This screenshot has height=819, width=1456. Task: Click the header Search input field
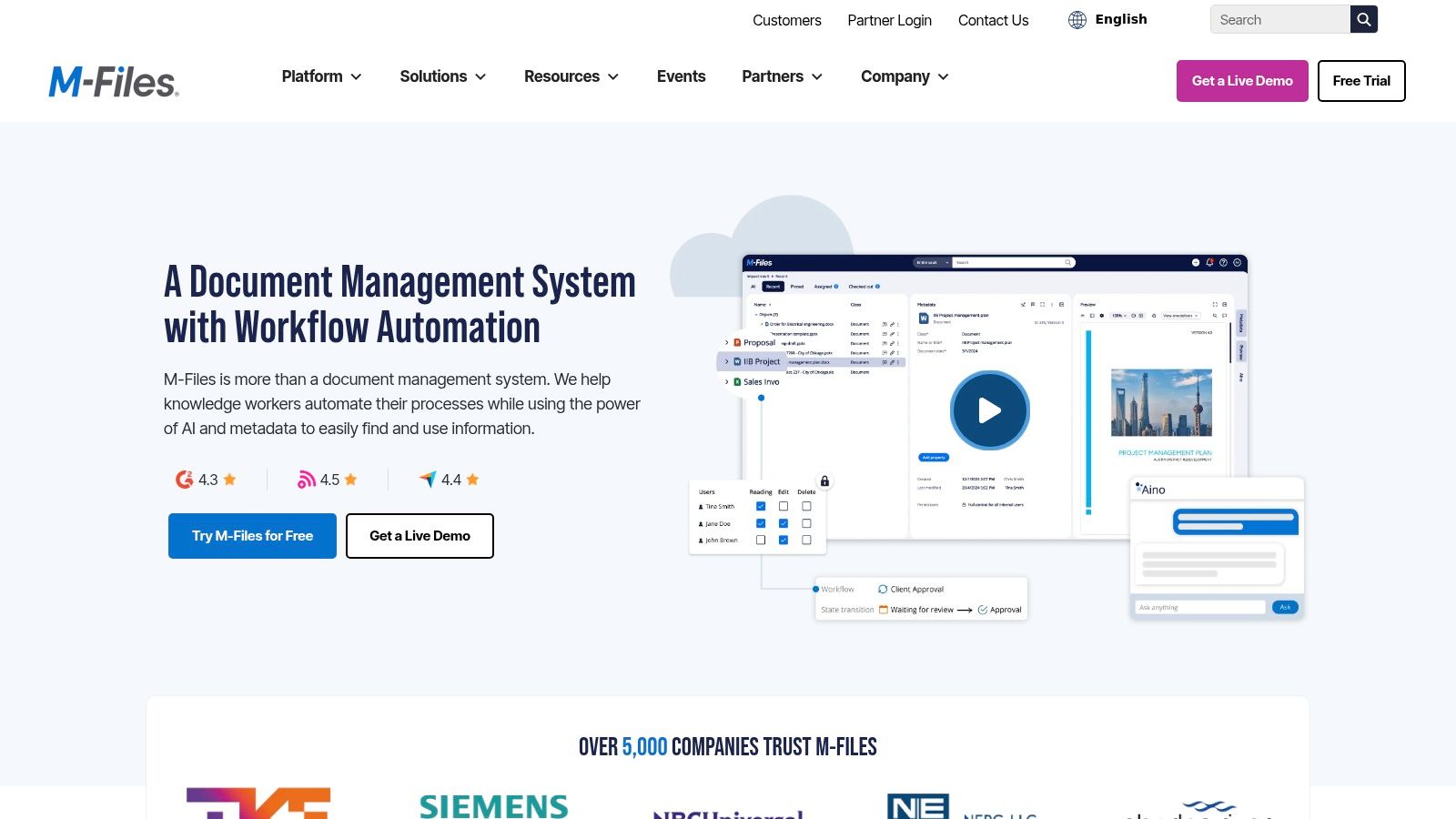(x=1280, y=19)
